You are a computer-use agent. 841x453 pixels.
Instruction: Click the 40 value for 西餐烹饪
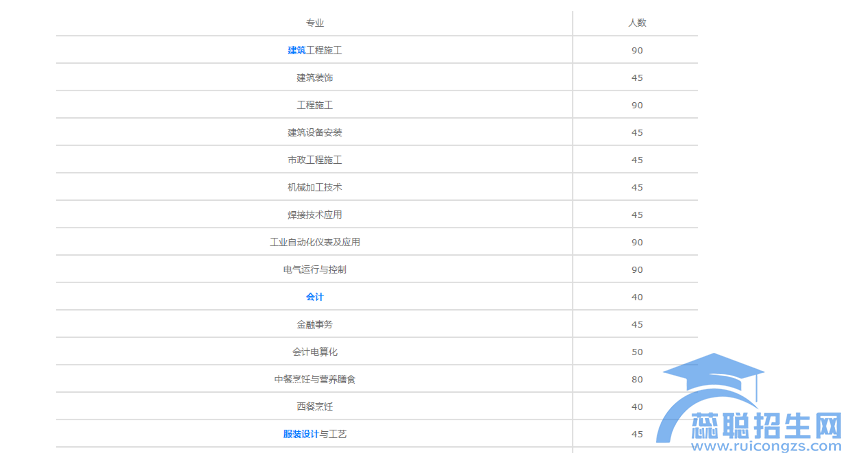(x=637, y=406)
